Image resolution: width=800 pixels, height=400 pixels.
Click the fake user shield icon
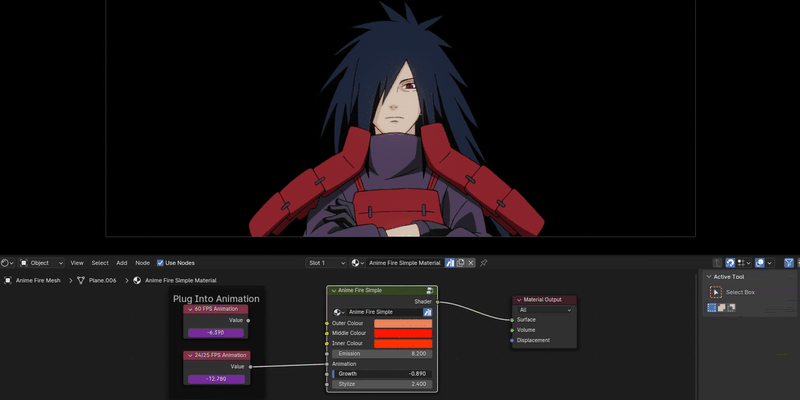[x=450, y=263]
